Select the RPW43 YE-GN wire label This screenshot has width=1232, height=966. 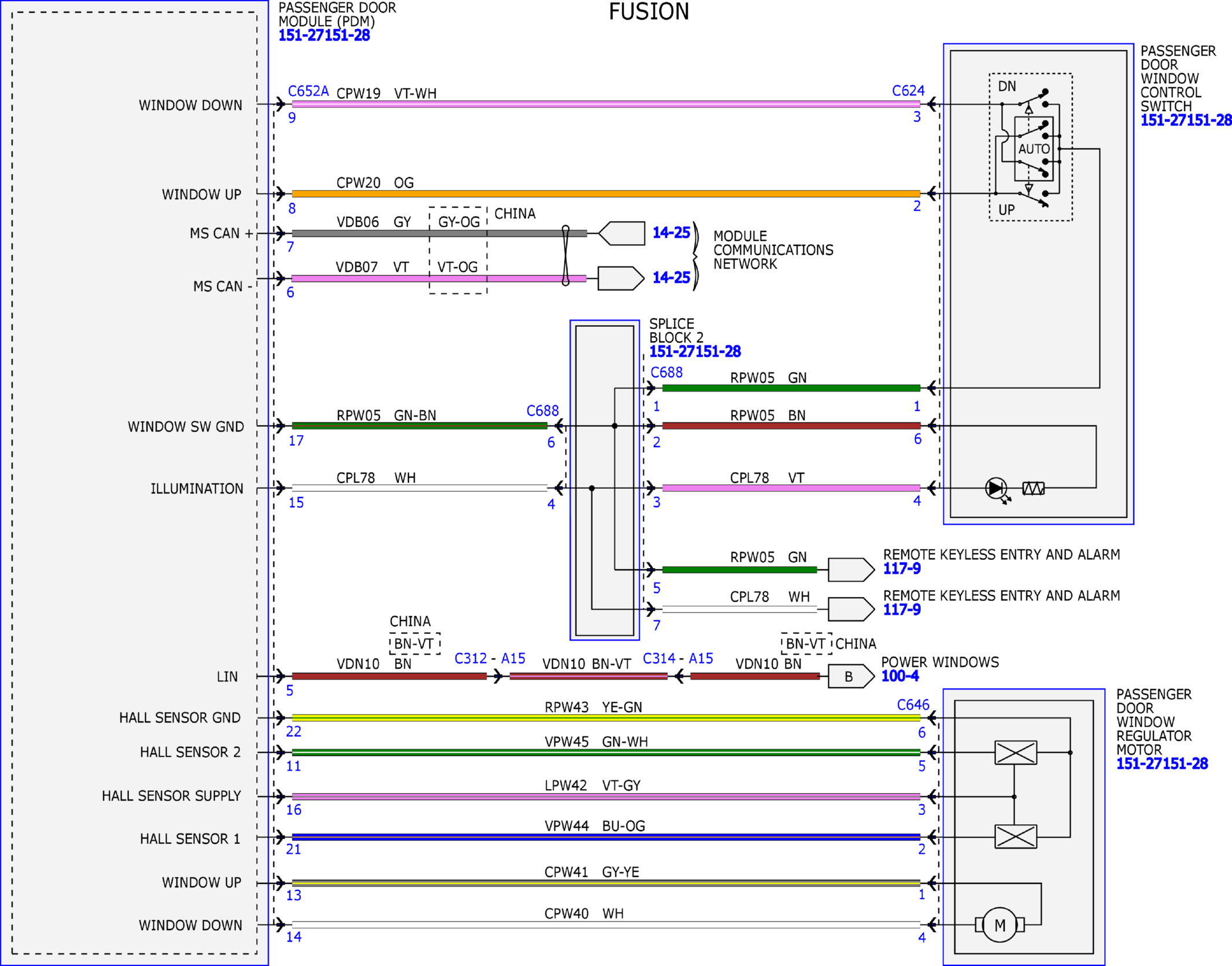tap(593, 707)
